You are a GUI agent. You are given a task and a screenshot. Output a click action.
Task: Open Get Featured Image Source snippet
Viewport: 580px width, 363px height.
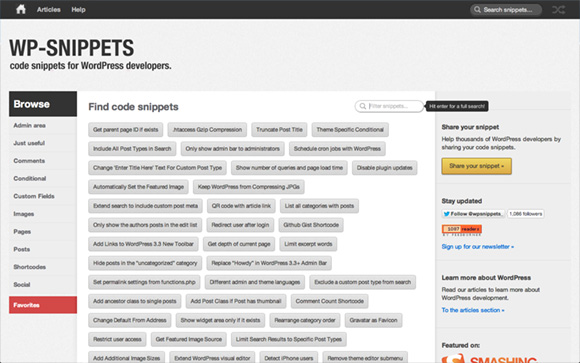tap(189, 339)
